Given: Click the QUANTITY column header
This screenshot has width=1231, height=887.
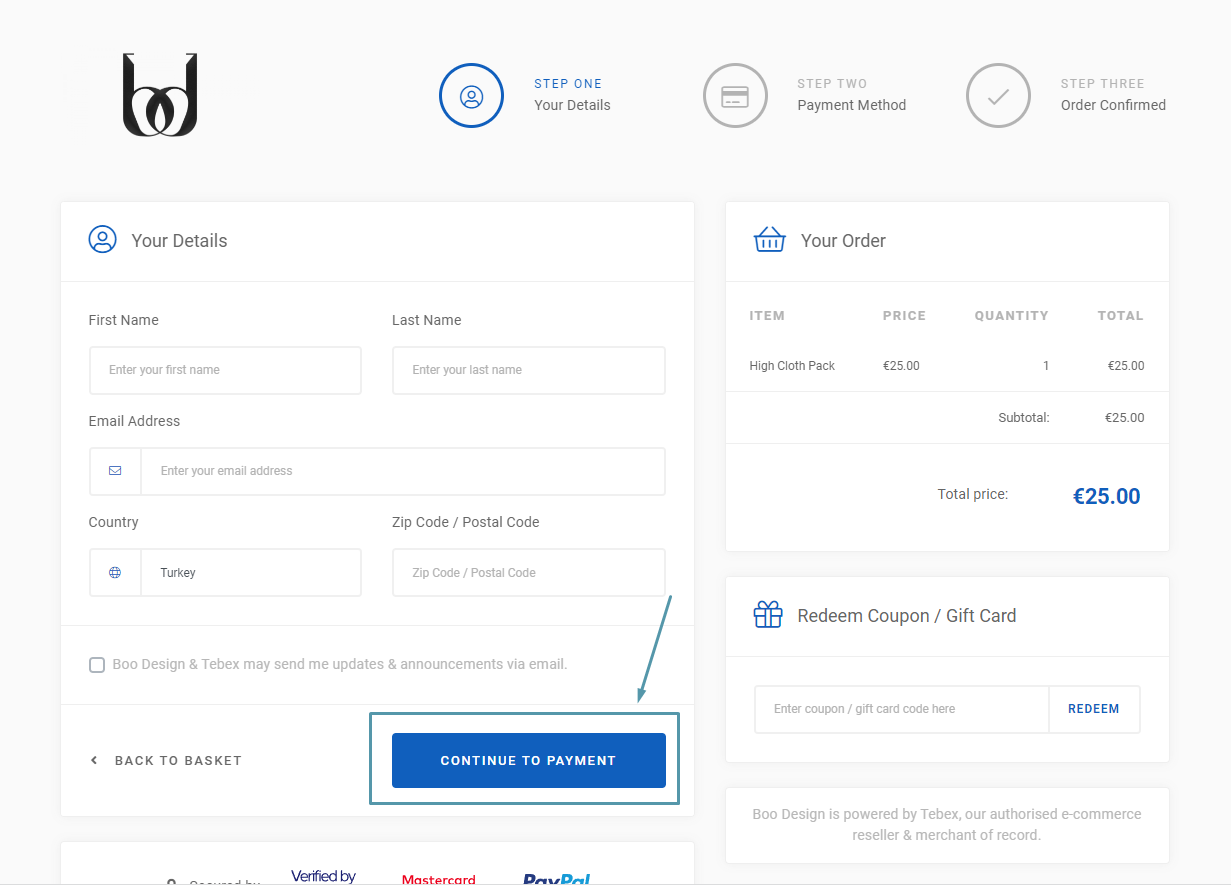Looking at the screenshot, I should [x=1012, y=315].
